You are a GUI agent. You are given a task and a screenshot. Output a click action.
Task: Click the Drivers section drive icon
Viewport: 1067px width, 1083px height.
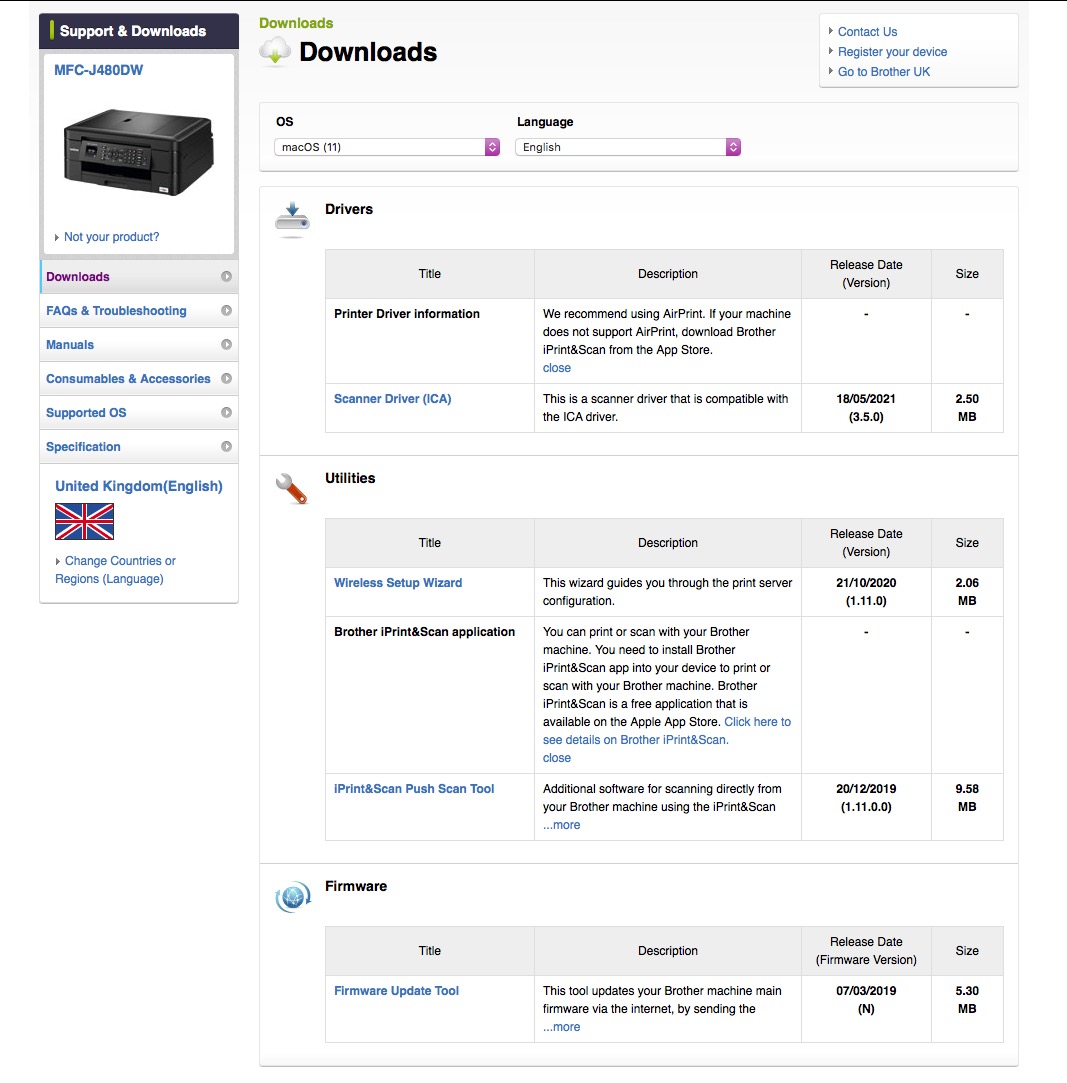[292, 218]
